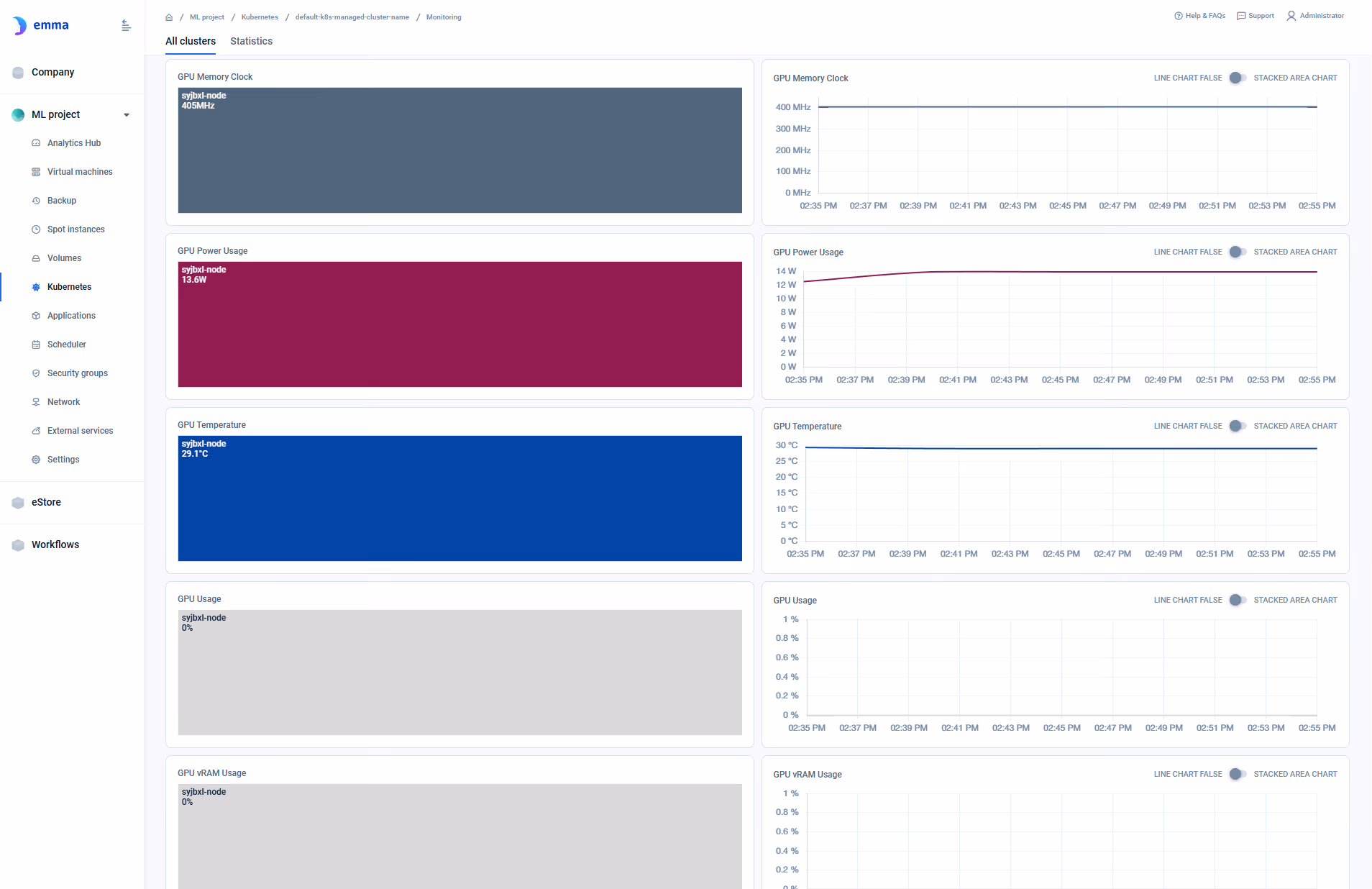Click the Applications cube icon
Viewport: 1372px width, 889px height.
point(36,316)
